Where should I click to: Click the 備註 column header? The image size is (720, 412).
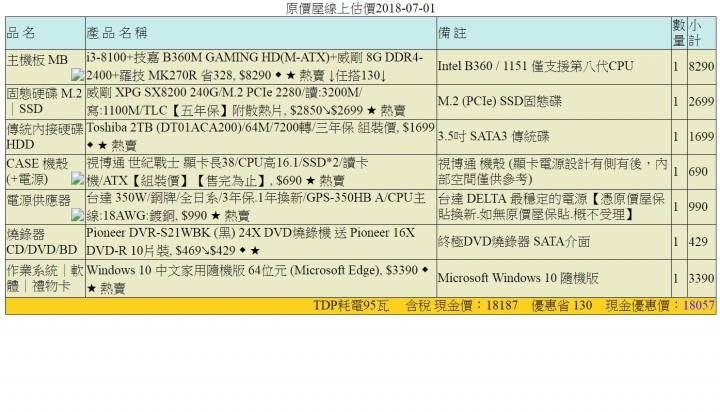pos(554,33)
